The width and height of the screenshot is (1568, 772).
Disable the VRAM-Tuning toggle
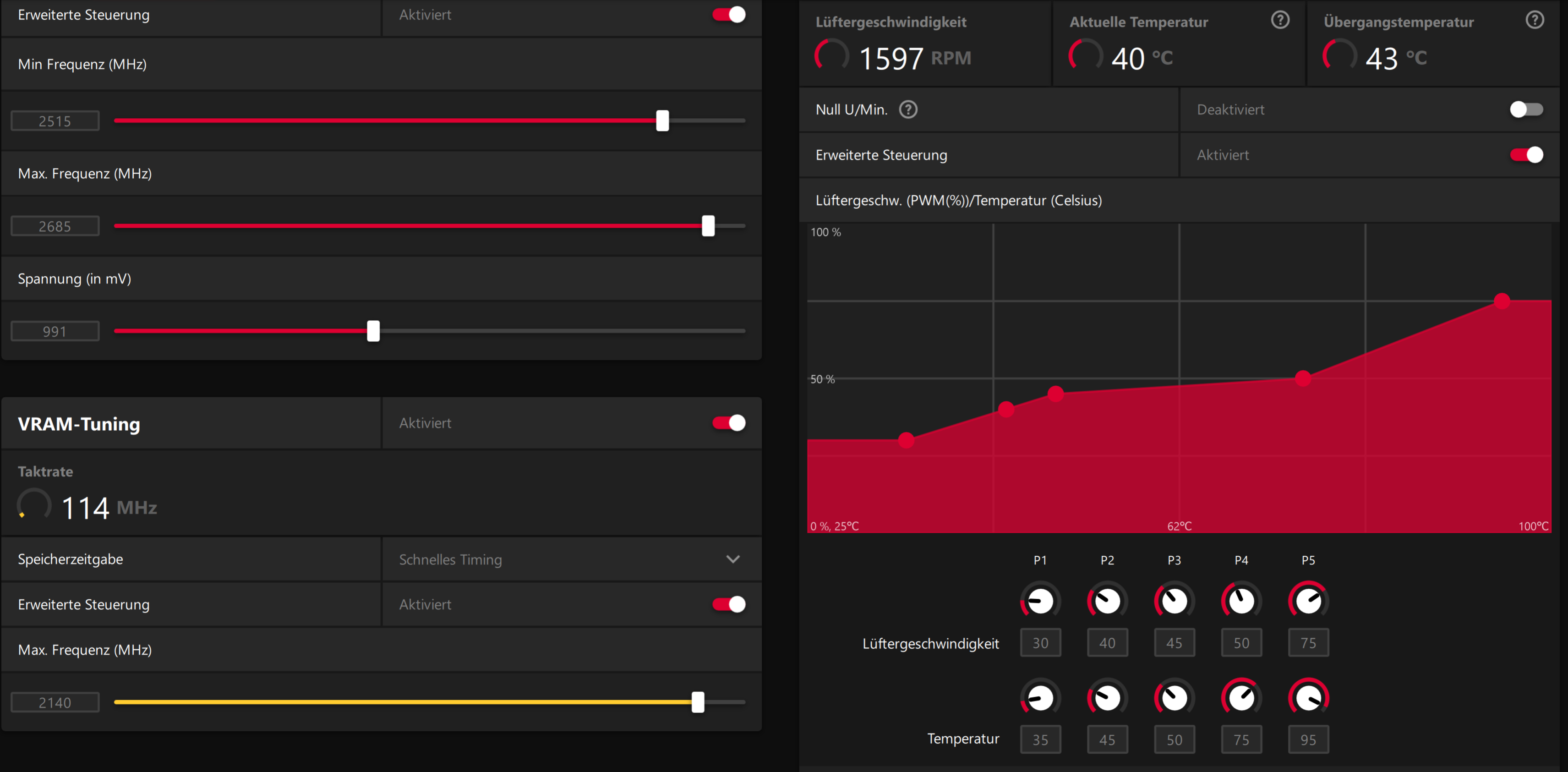click(729, 423)
